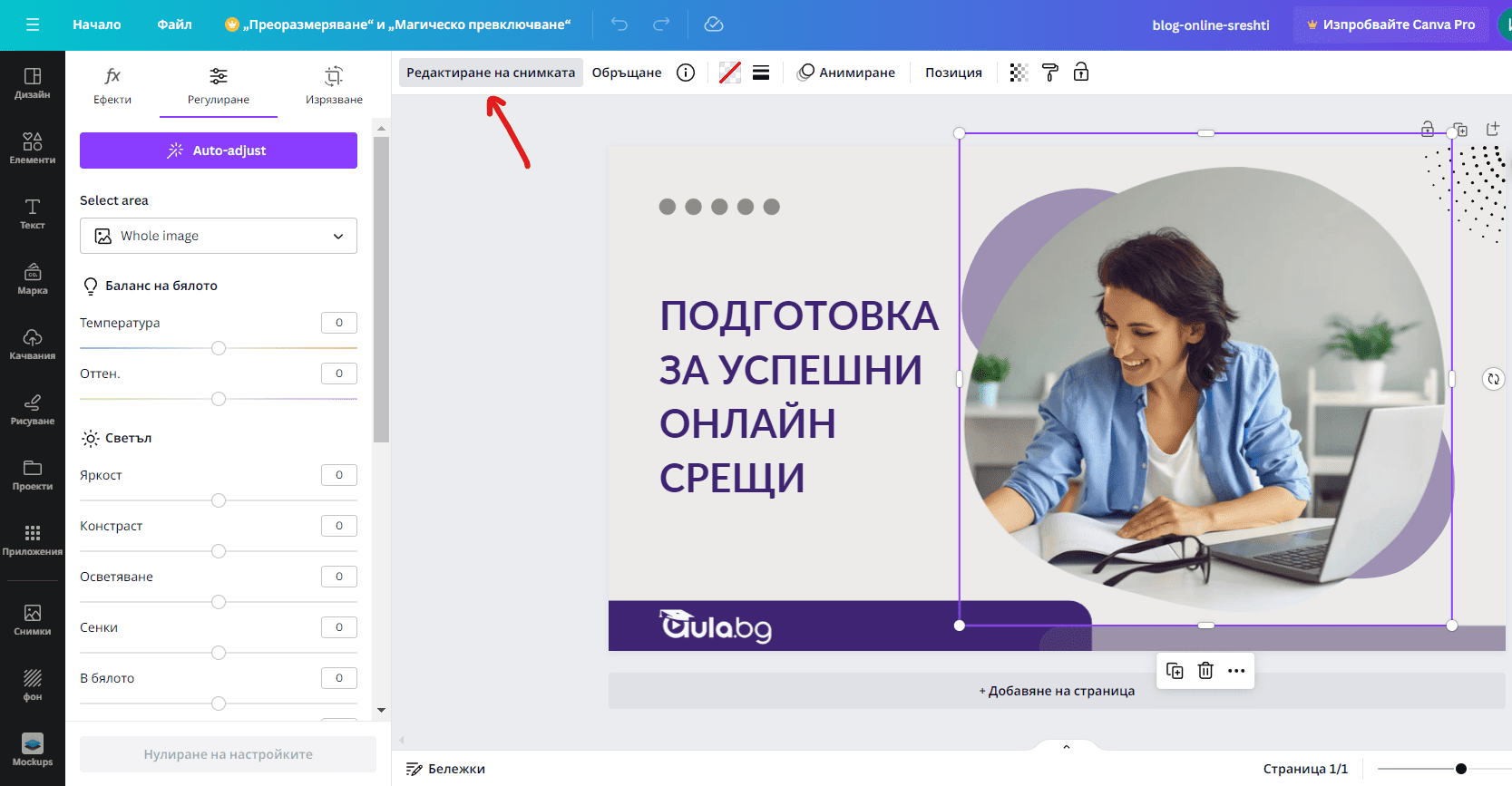This screenshot has width=1512, height=786.
Task: Click Добавяне на страница button
Action: (x=1057, y=691)
